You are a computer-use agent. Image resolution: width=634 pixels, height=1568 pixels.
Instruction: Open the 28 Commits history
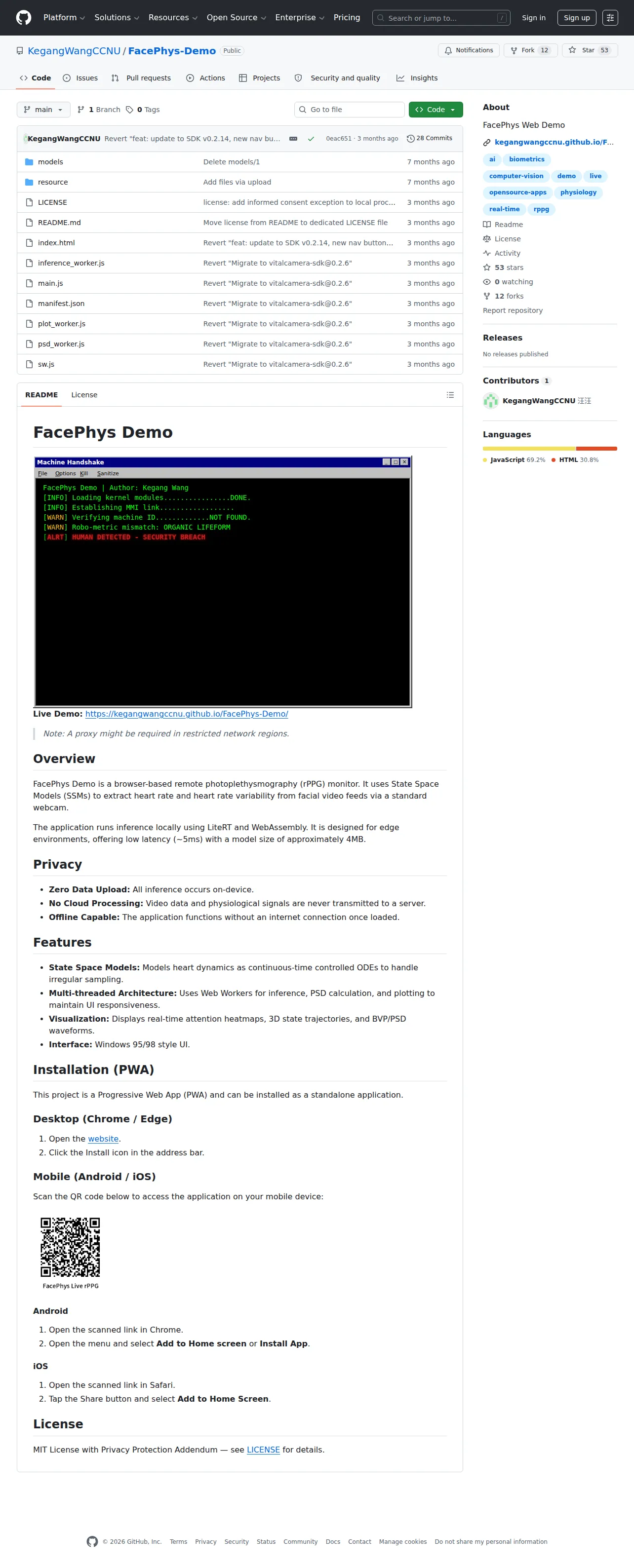click(430, 138)
